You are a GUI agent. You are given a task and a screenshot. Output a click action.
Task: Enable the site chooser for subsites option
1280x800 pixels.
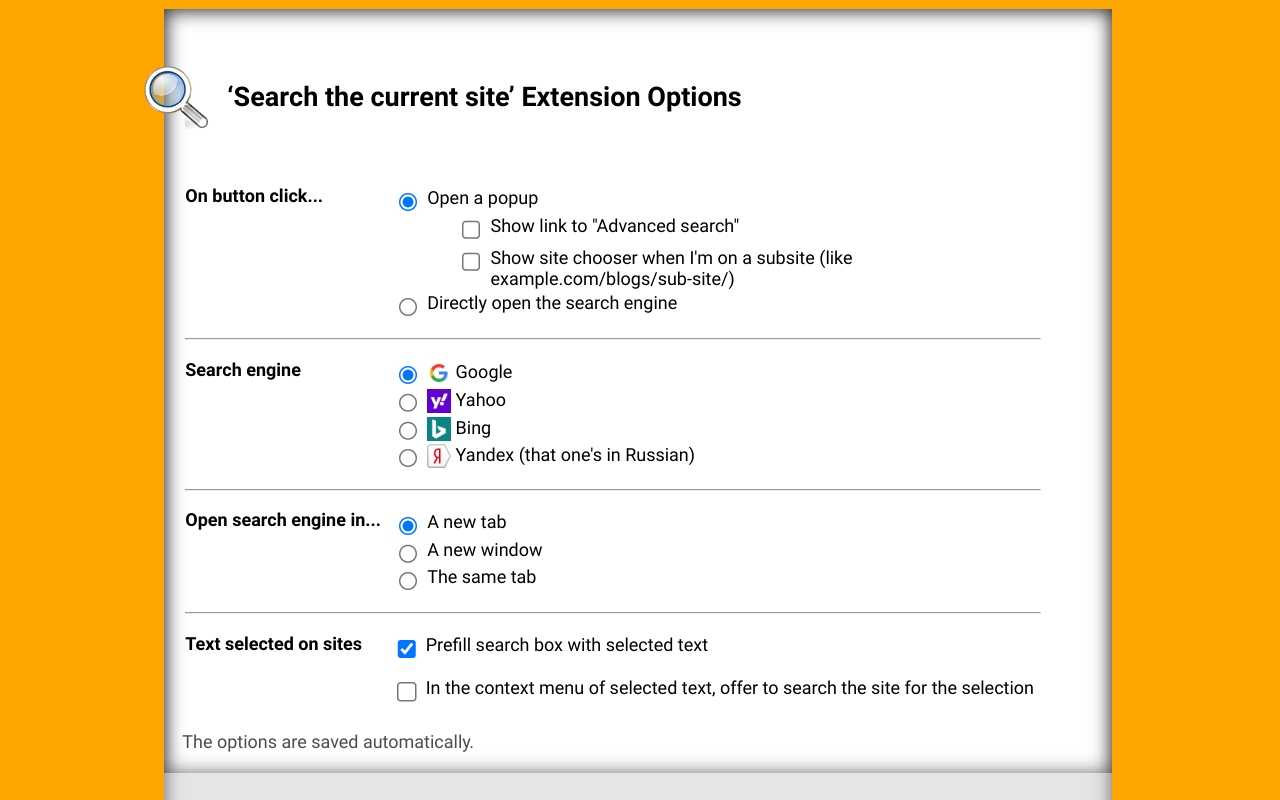pyautogui.click(x=470, y=261)
